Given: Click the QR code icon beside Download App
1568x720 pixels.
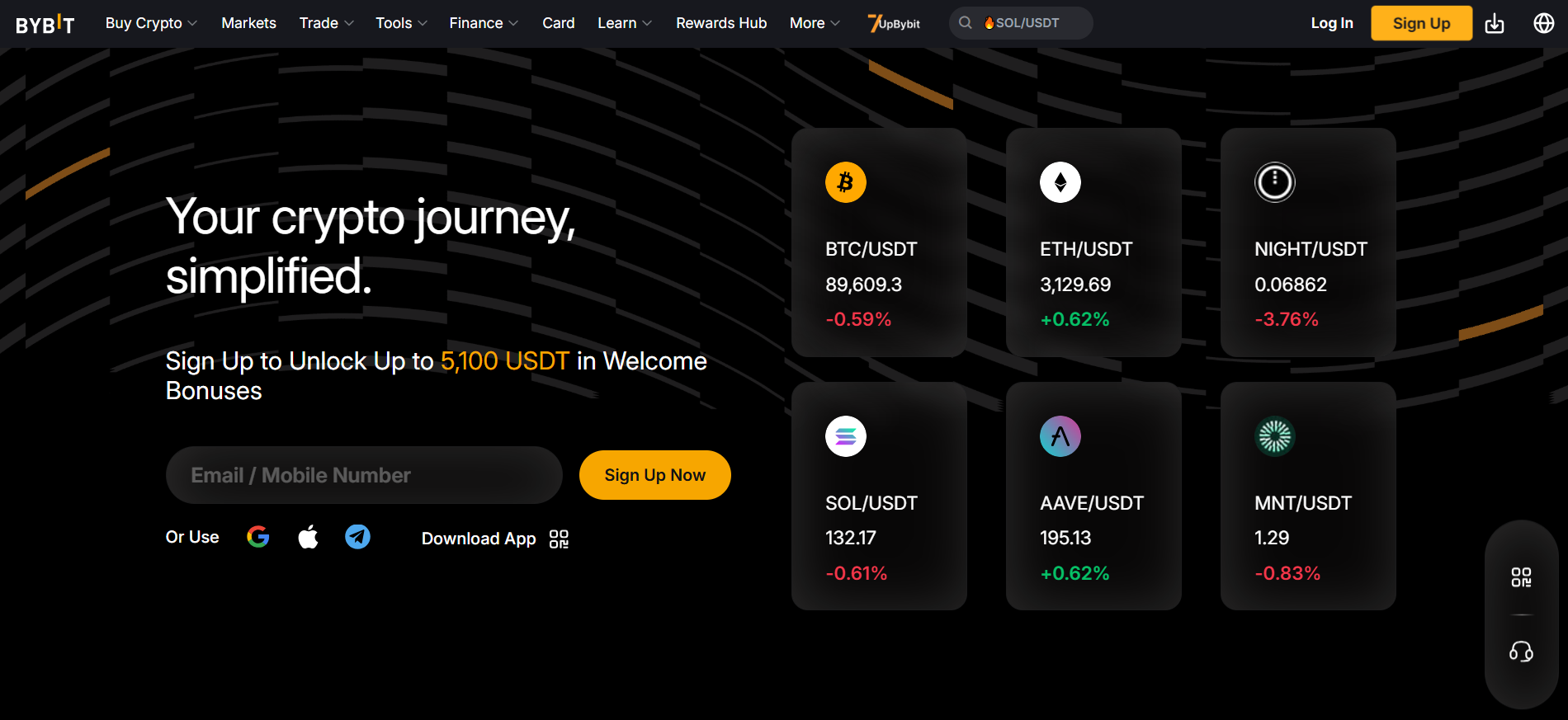Looking at the screenshot, I should (x=559, y=539).
